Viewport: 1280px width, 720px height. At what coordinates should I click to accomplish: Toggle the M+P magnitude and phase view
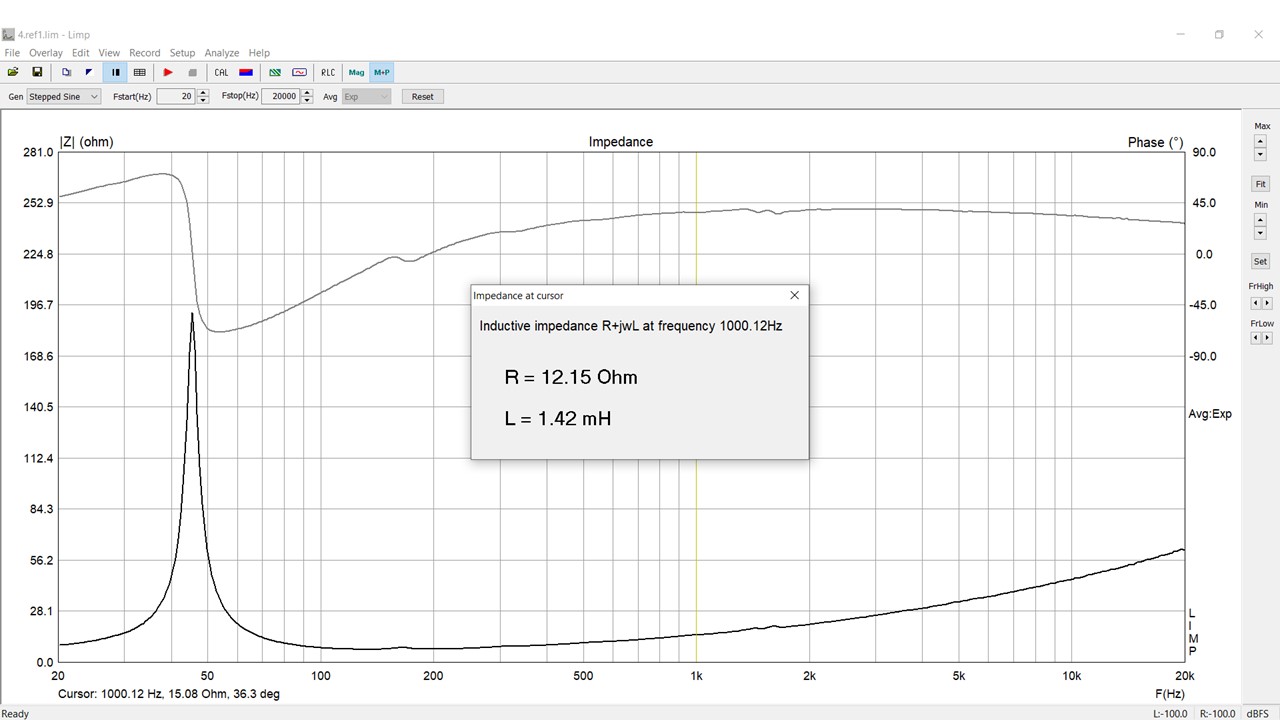coord(382,72)
